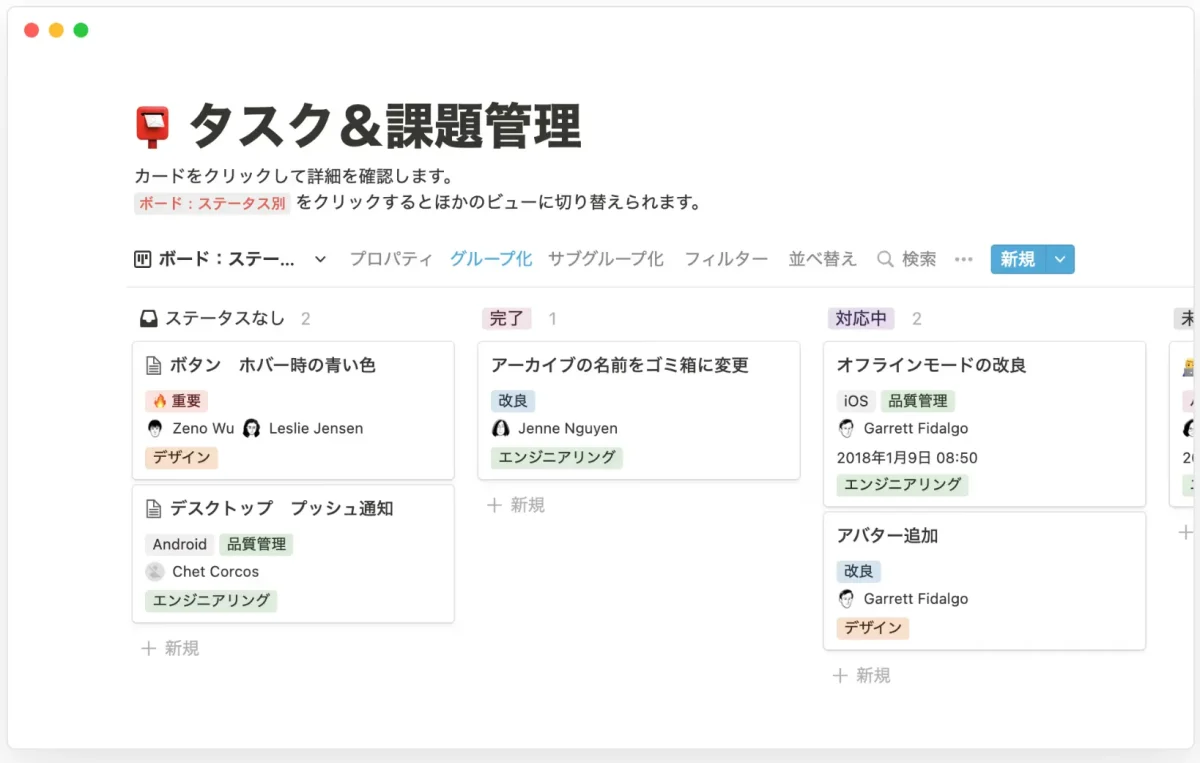1200x763 pixels.
Task: Open the more options ellipsis menu
Action: 963,259
